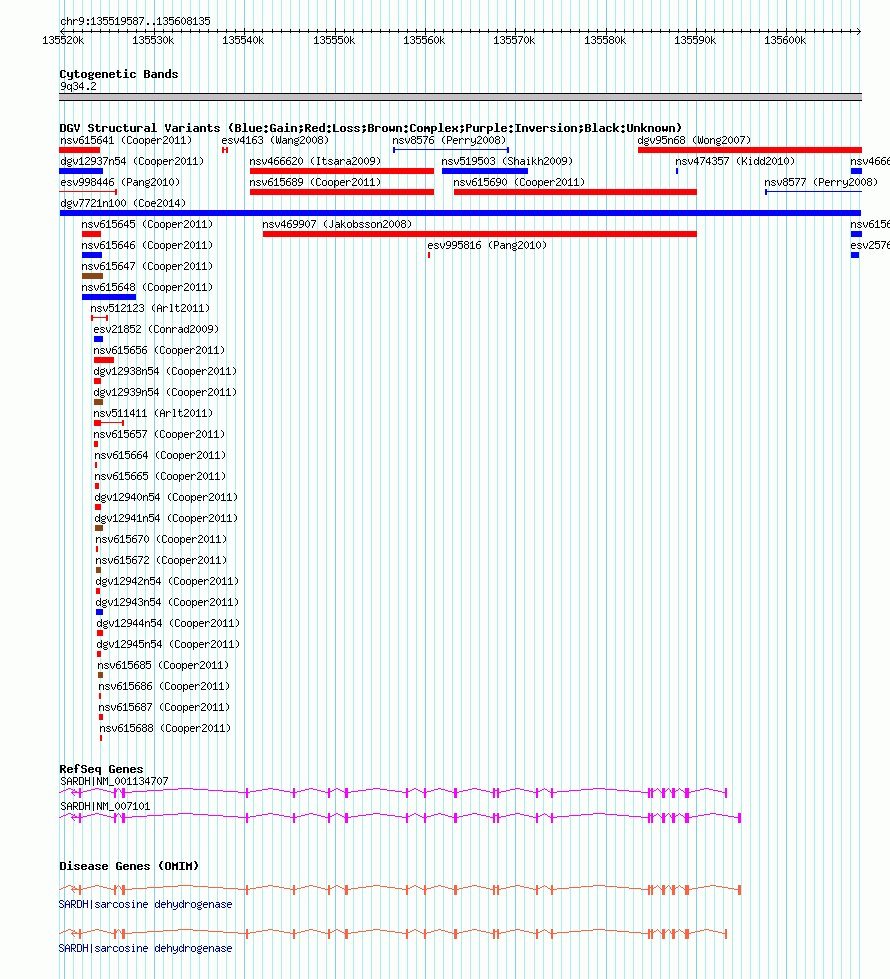Open variant nsv615689 (Cooper2011)

[x=315, y=182]
